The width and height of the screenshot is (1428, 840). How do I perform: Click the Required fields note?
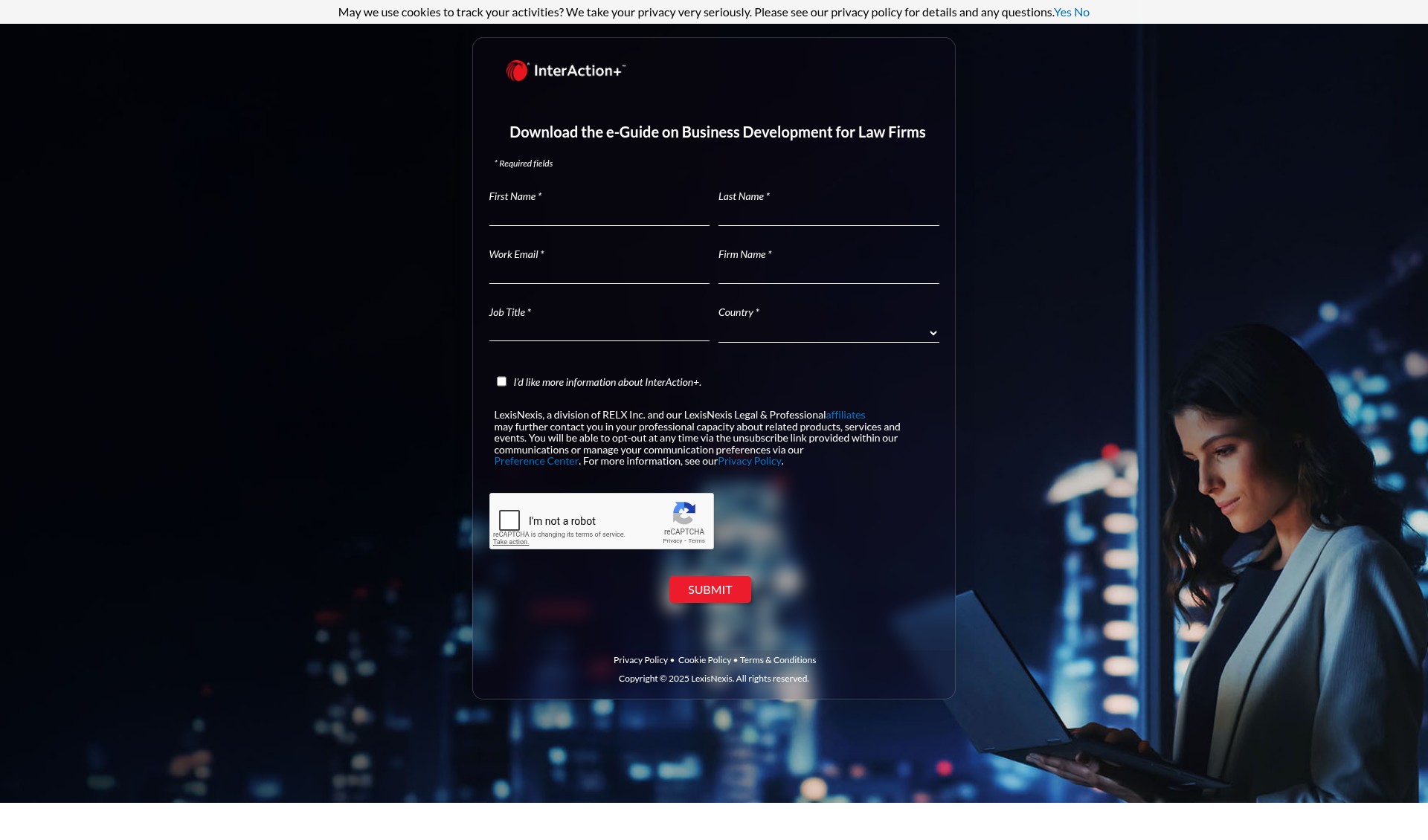(524, 164)
